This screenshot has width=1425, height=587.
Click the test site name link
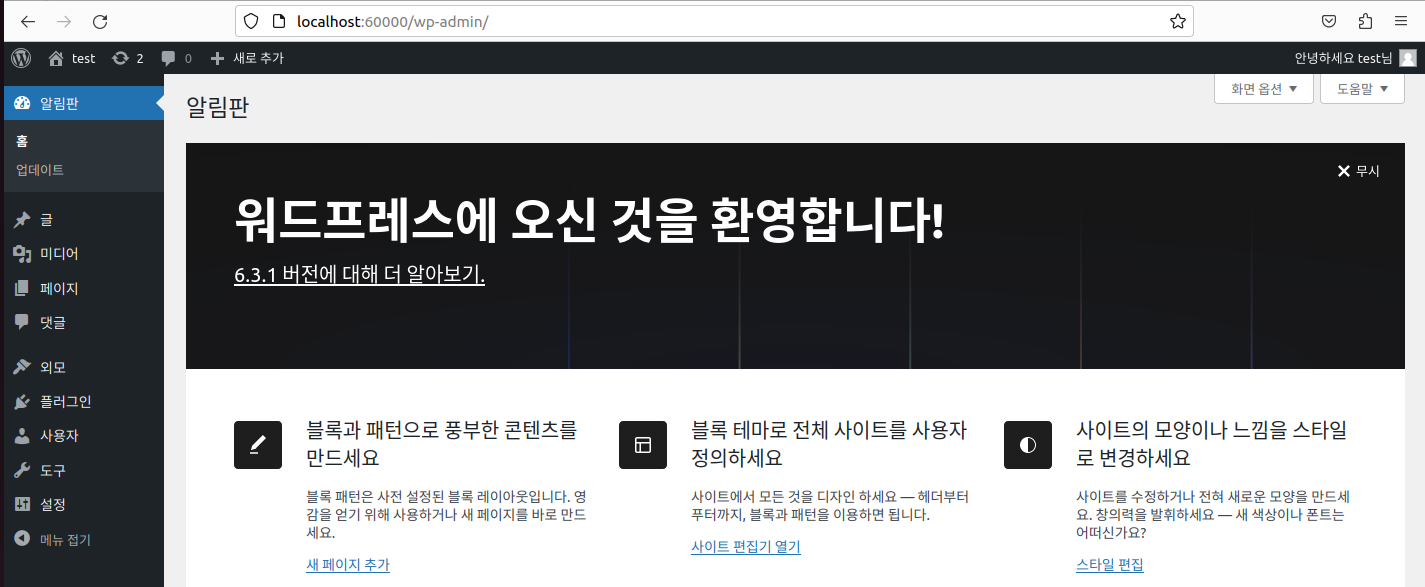pos(84,58)
